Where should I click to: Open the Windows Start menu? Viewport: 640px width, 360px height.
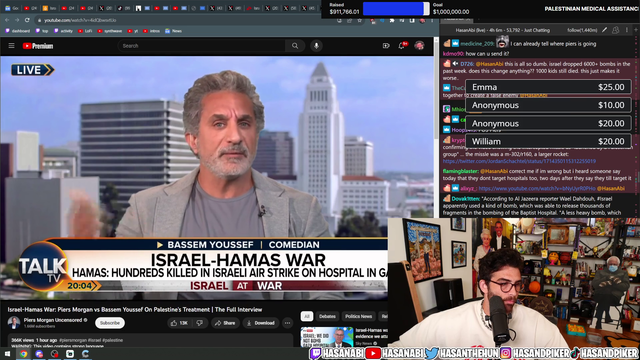pos(7,353)
